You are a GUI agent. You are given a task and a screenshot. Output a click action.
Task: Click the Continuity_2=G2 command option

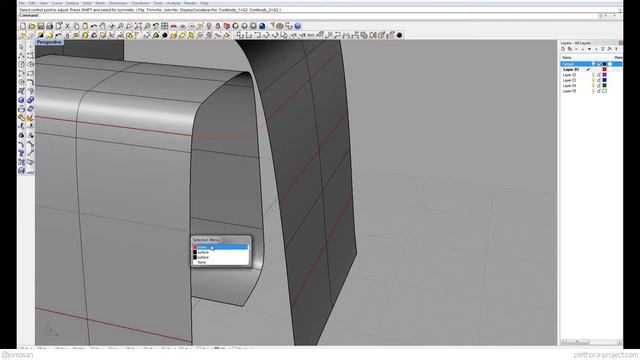[x=264, y=10]
